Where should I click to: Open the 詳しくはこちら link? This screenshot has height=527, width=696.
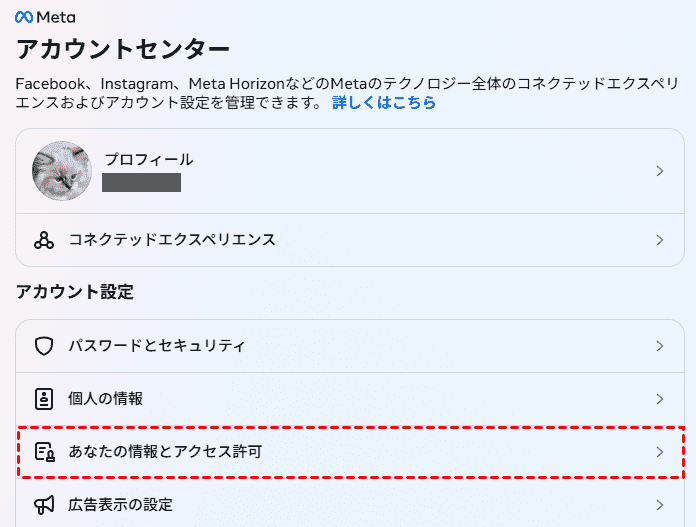384,103
